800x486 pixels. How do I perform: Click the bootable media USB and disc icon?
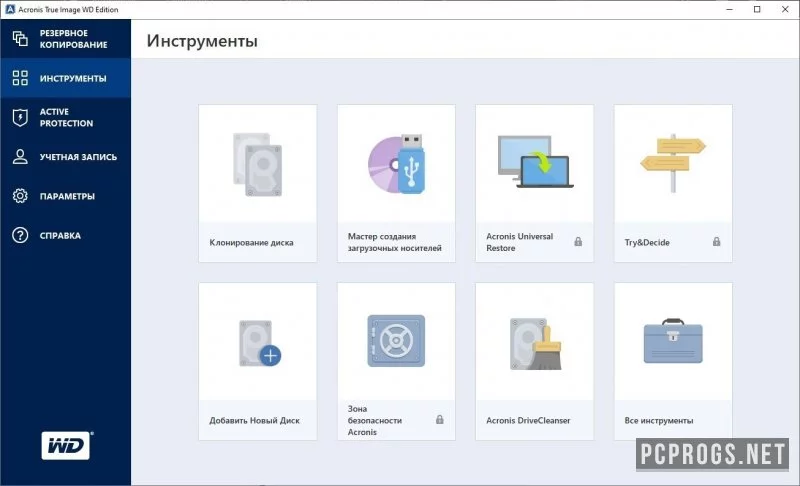[x=396, y=164]
